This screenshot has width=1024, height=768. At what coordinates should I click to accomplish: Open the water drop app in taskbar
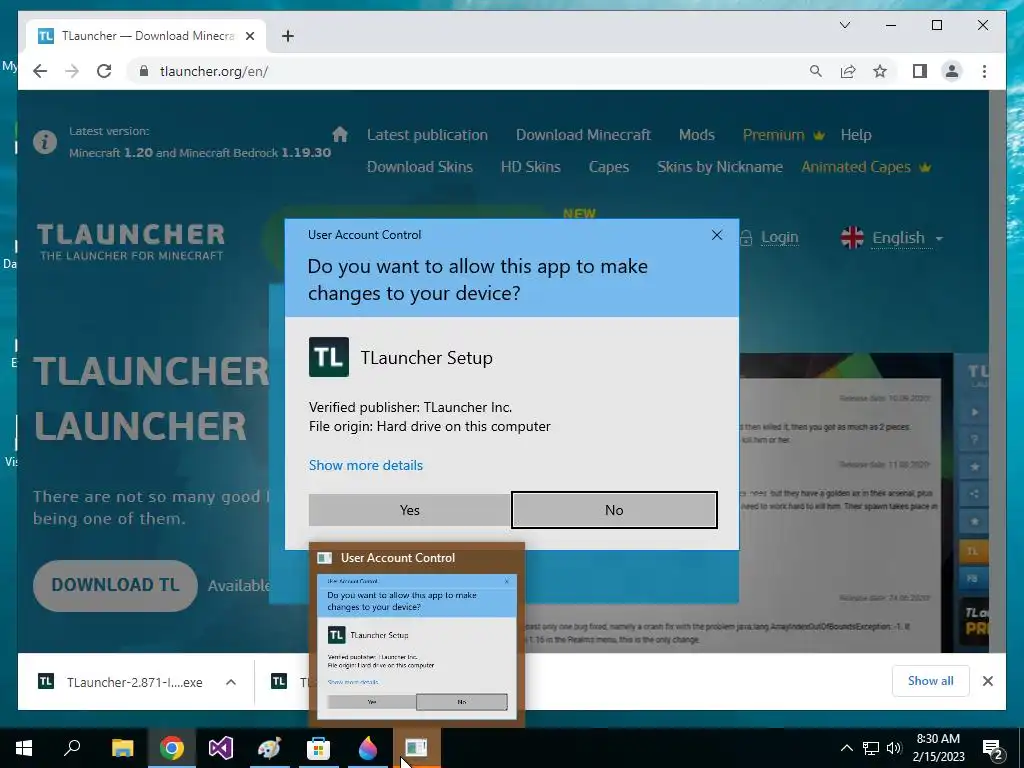(368, 748)
